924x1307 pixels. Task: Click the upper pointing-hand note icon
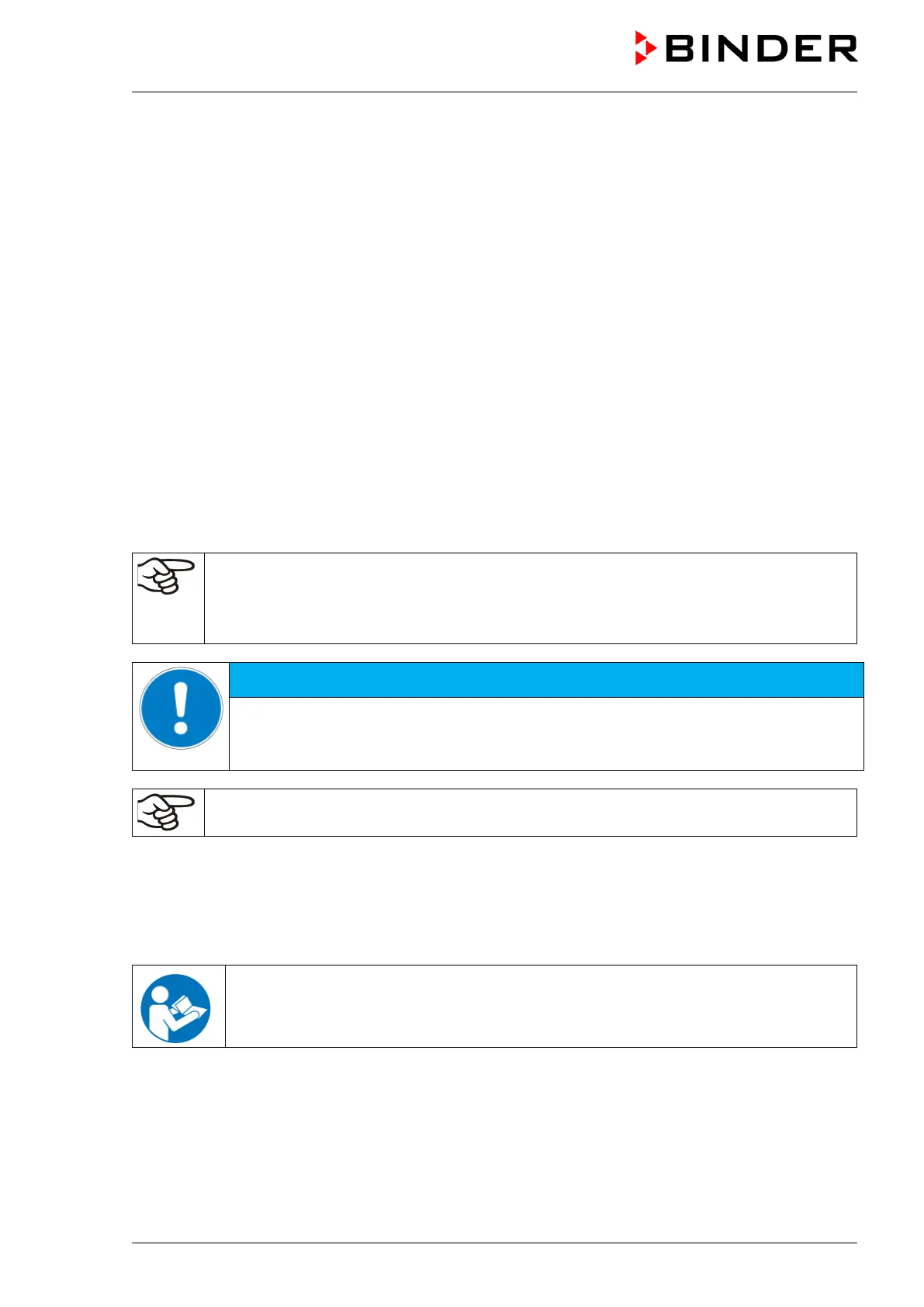pos(165,576)
